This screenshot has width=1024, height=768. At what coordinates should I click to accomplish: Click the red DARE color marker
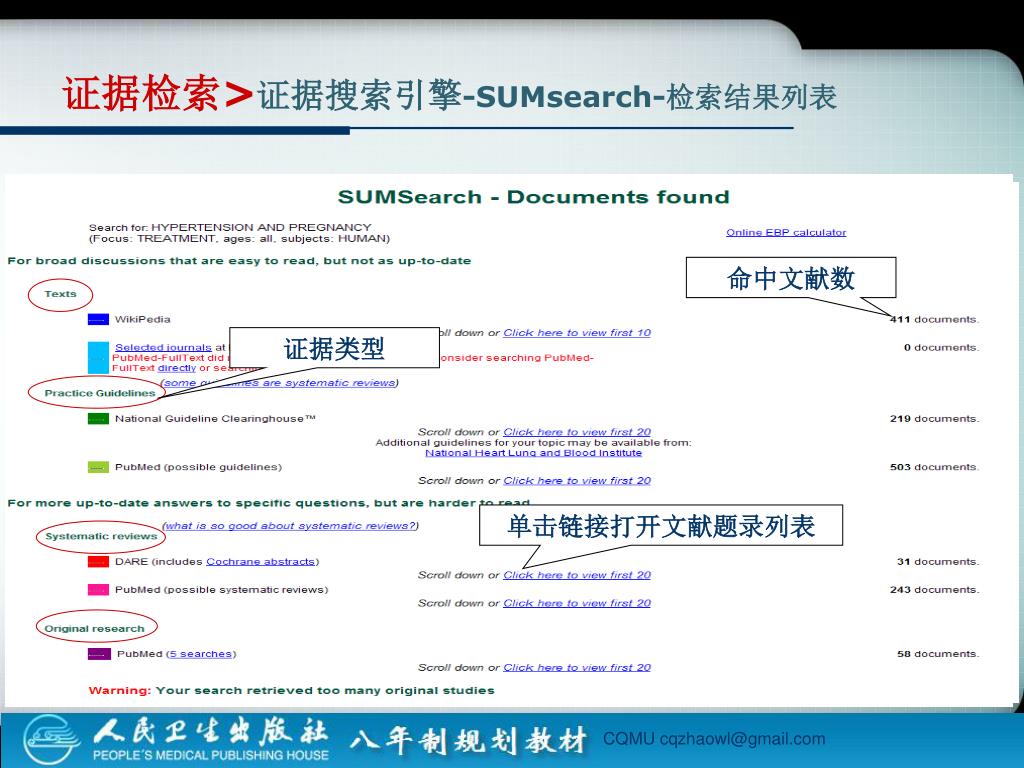98,562
